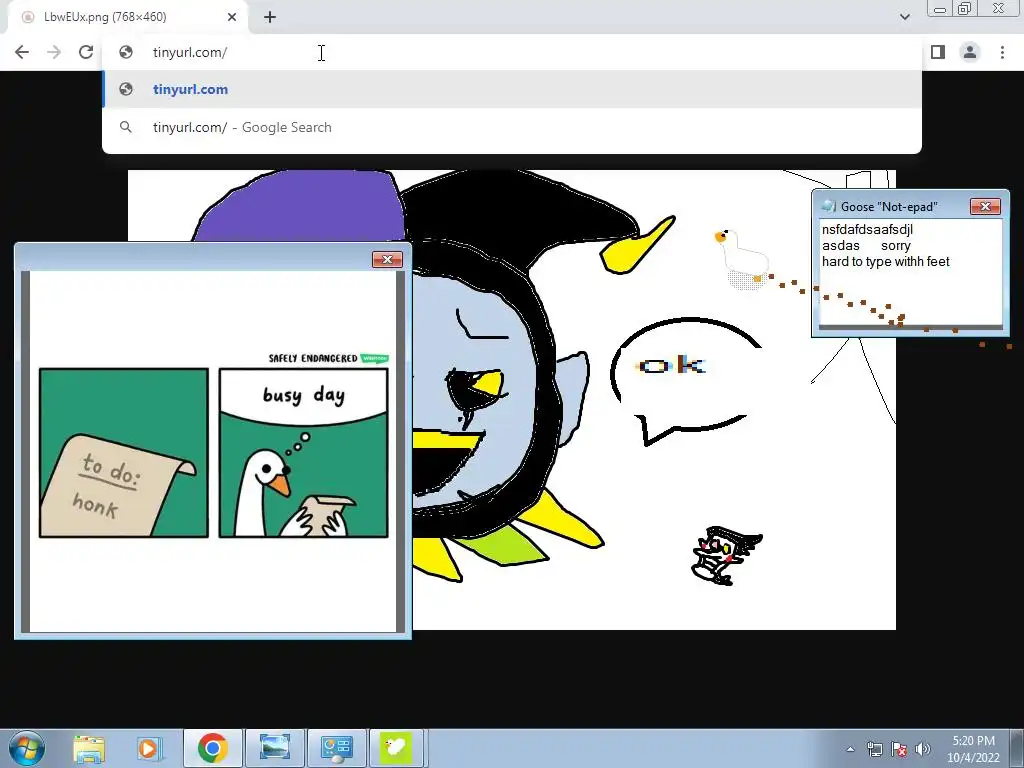Click the browser forward arrow
Screen dimensions: 1024x768
[x=54, y=52]
